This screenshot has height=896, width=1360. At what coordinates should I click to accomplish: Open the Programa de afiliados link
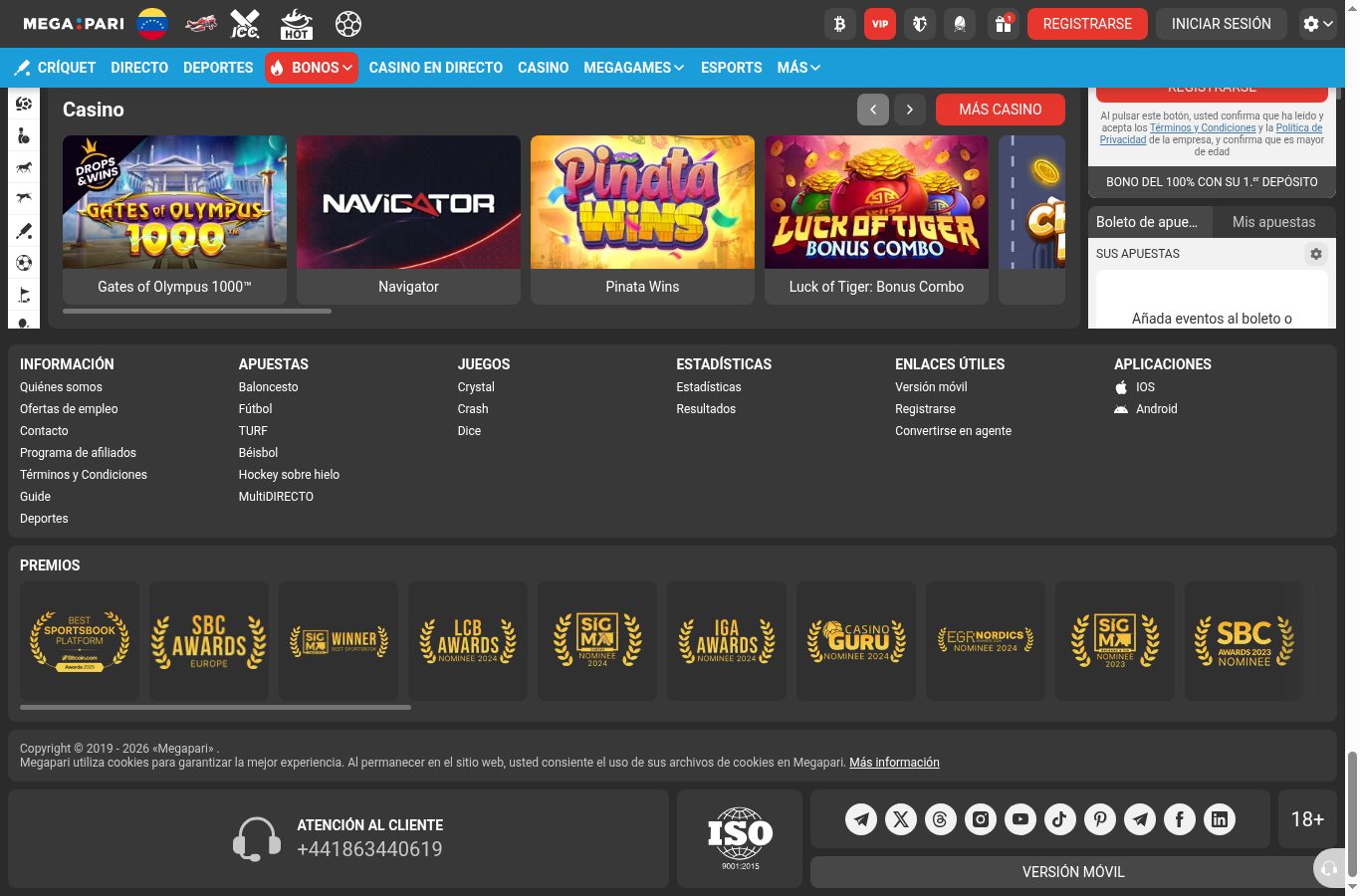point(78,453)
